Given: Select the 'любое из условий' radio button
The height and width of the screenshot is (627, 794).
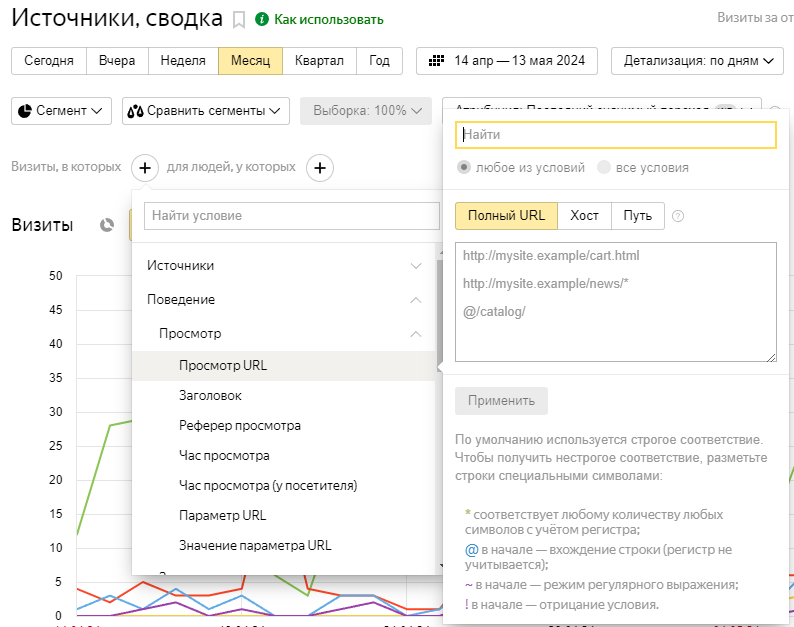Looking at the screenshot, I should [x=464, y=167].
